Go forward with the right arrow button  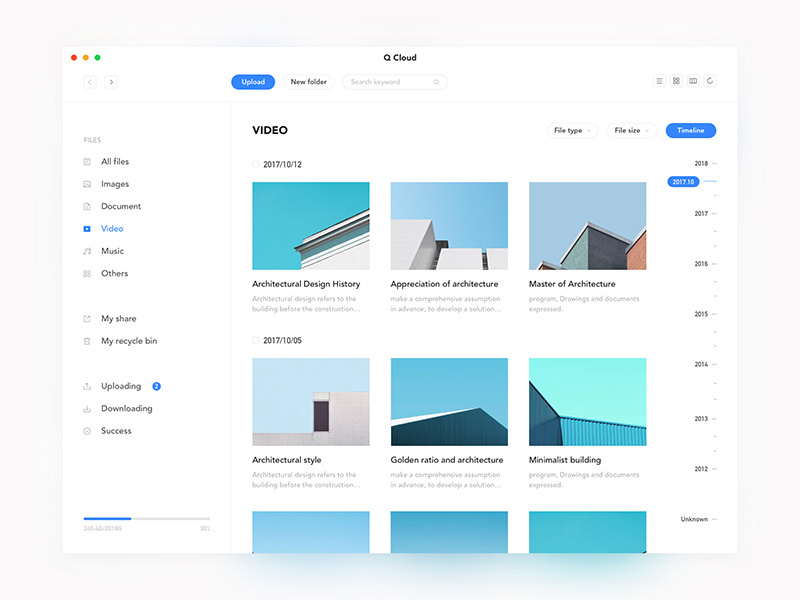(x=111, y=82)
